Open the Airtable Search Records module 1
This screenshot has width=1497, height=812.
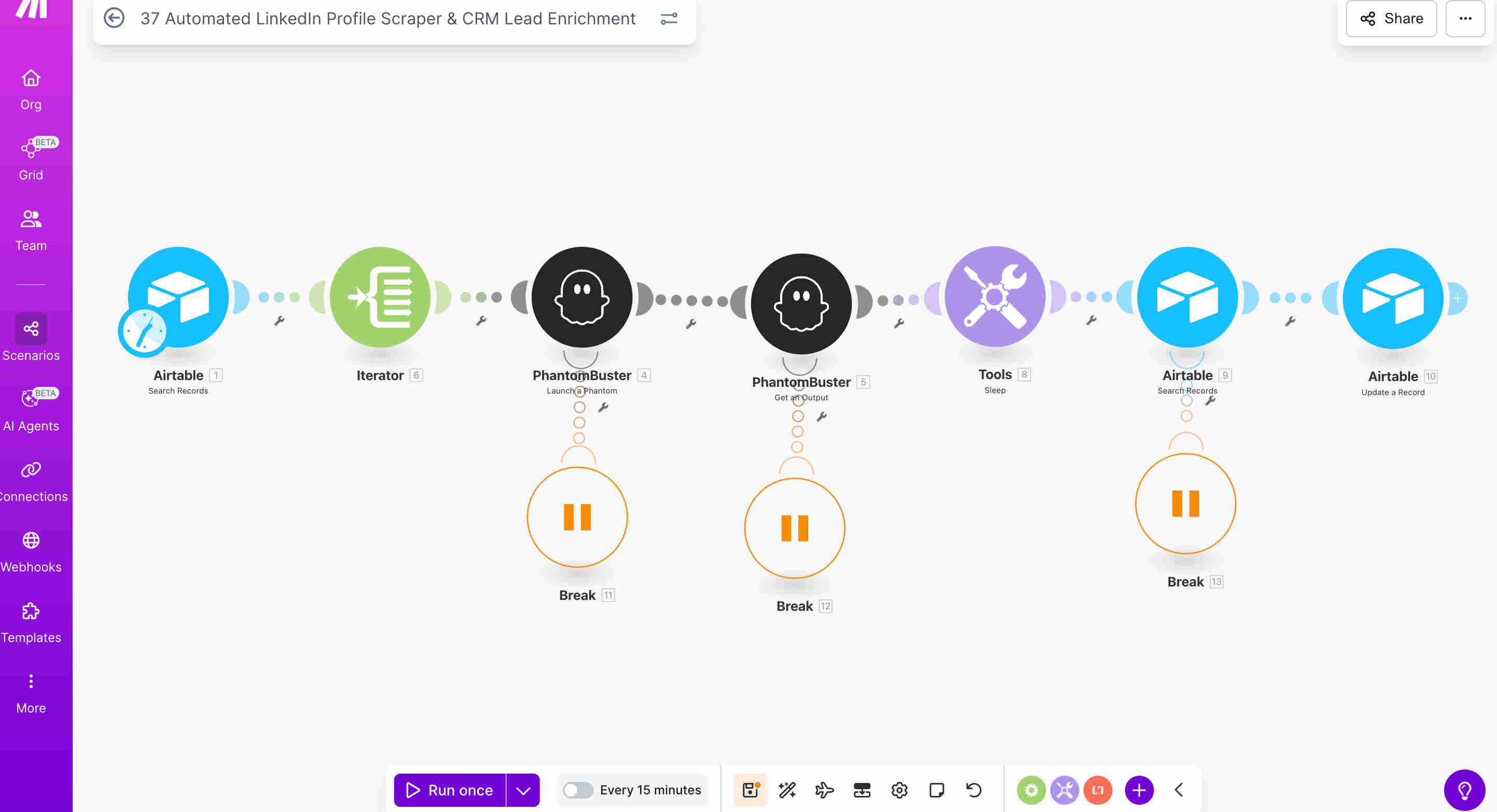178,297
